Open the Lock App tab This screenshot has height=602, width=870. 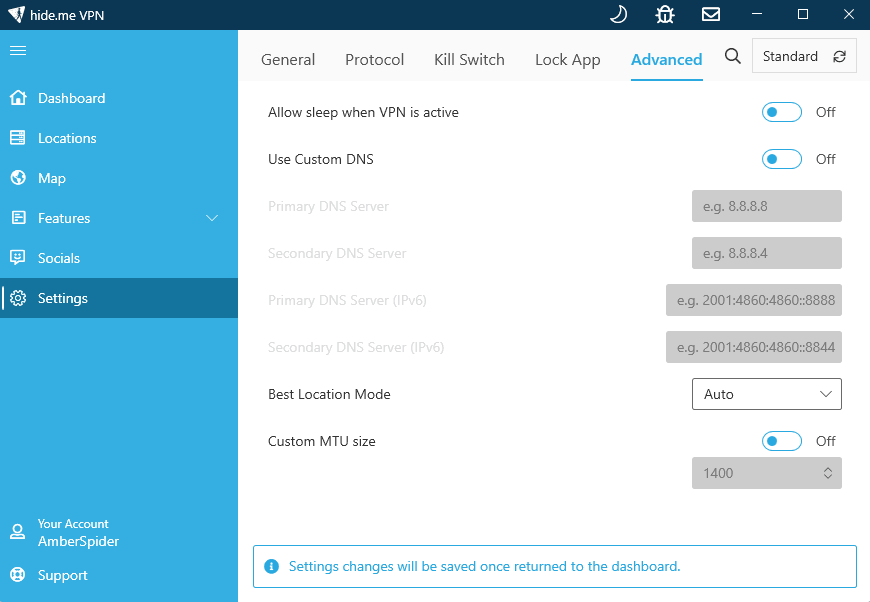point(567,60)
